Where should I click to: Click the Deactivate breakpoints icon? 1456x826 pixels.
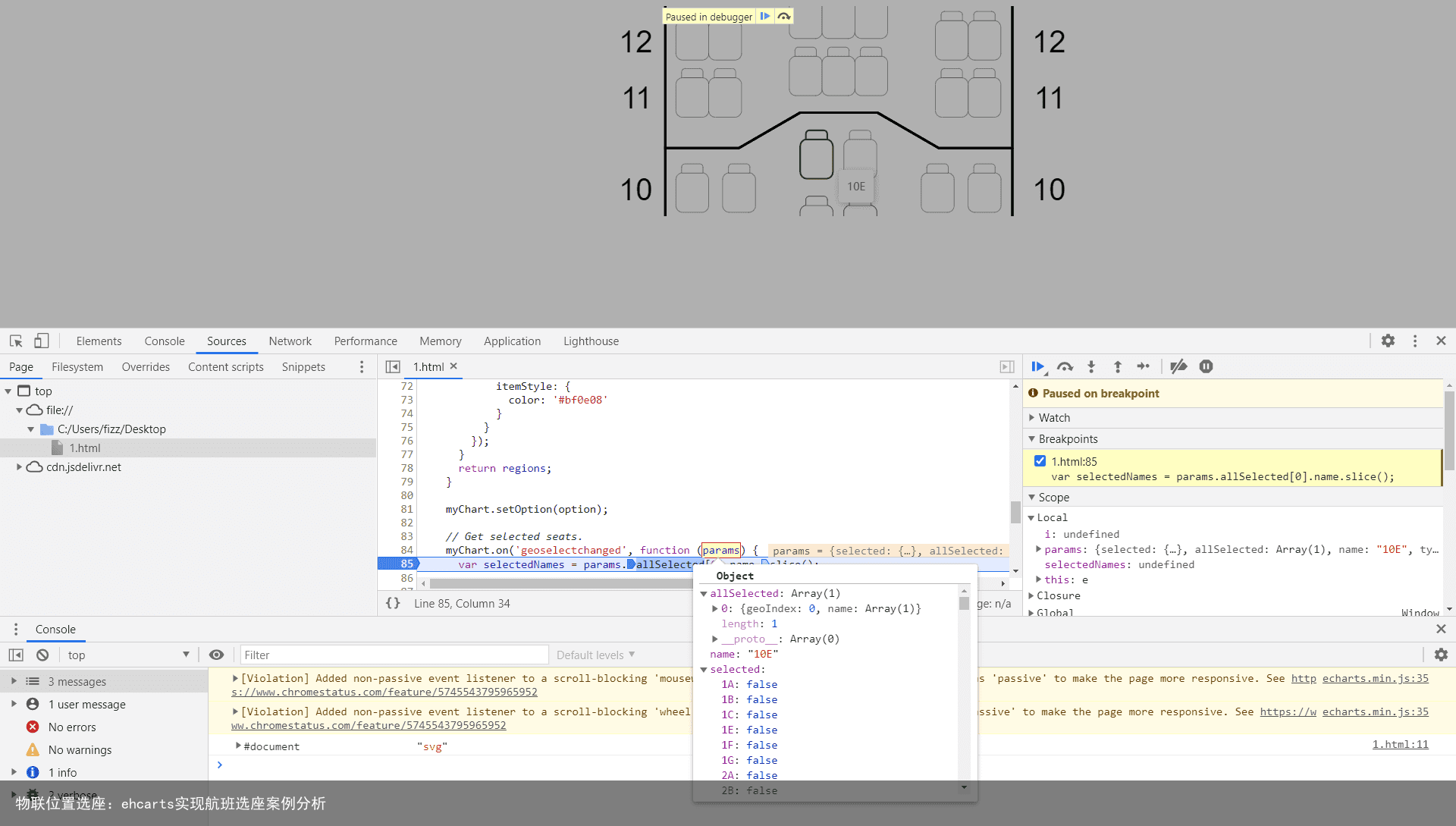(x=1178, y=366)
